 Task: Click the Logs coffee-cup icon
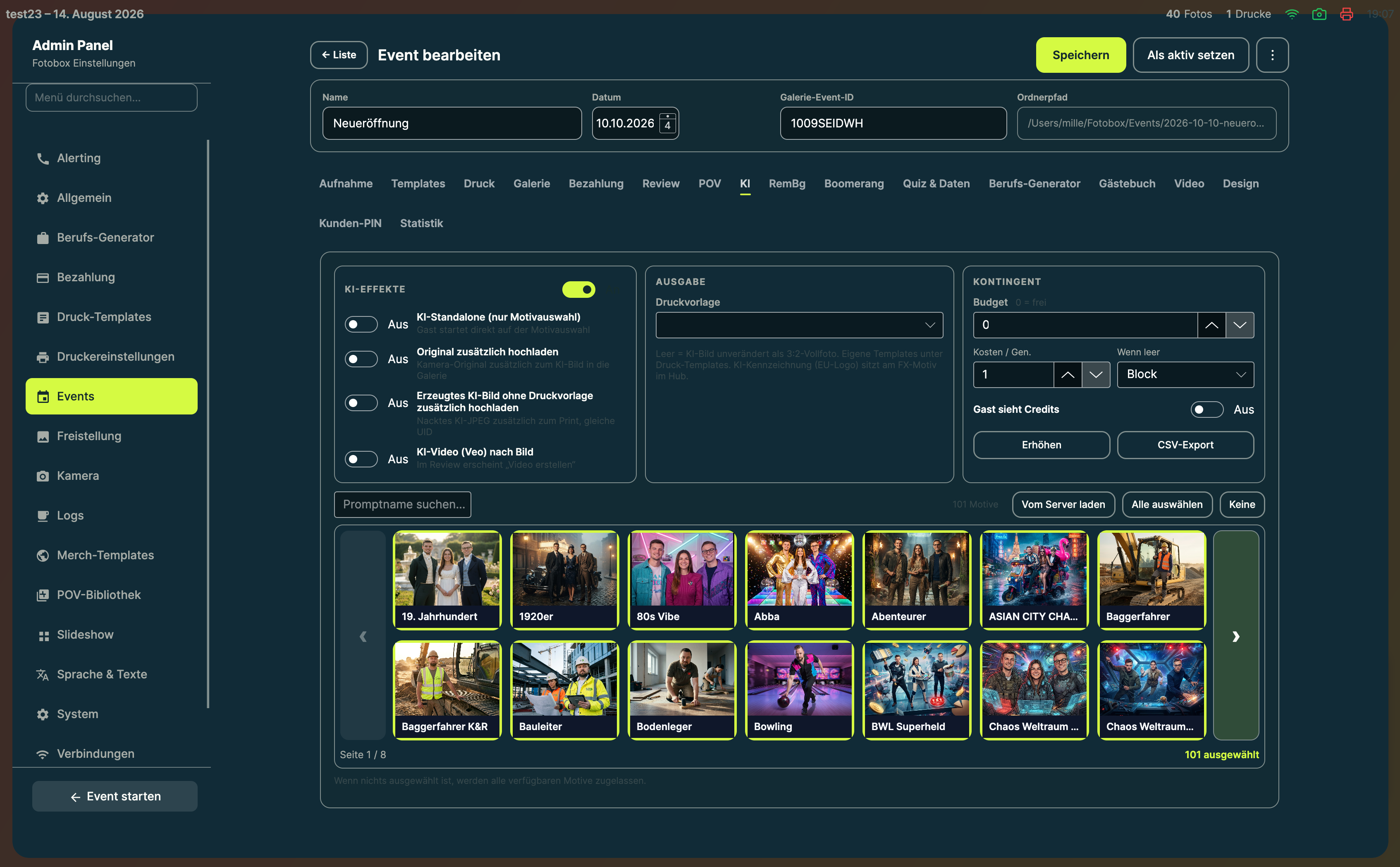43,515
